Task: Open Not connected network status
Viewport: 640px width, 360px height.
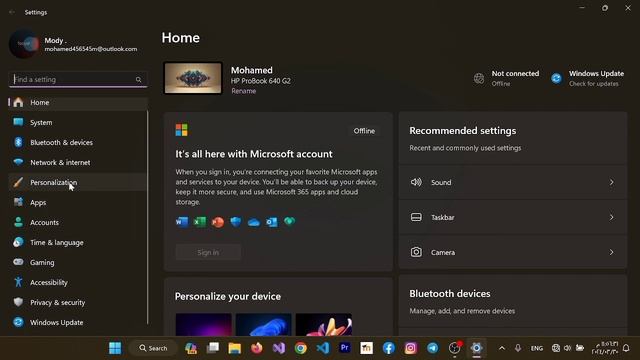Action: pyautogui.click(x=506, y=78)
